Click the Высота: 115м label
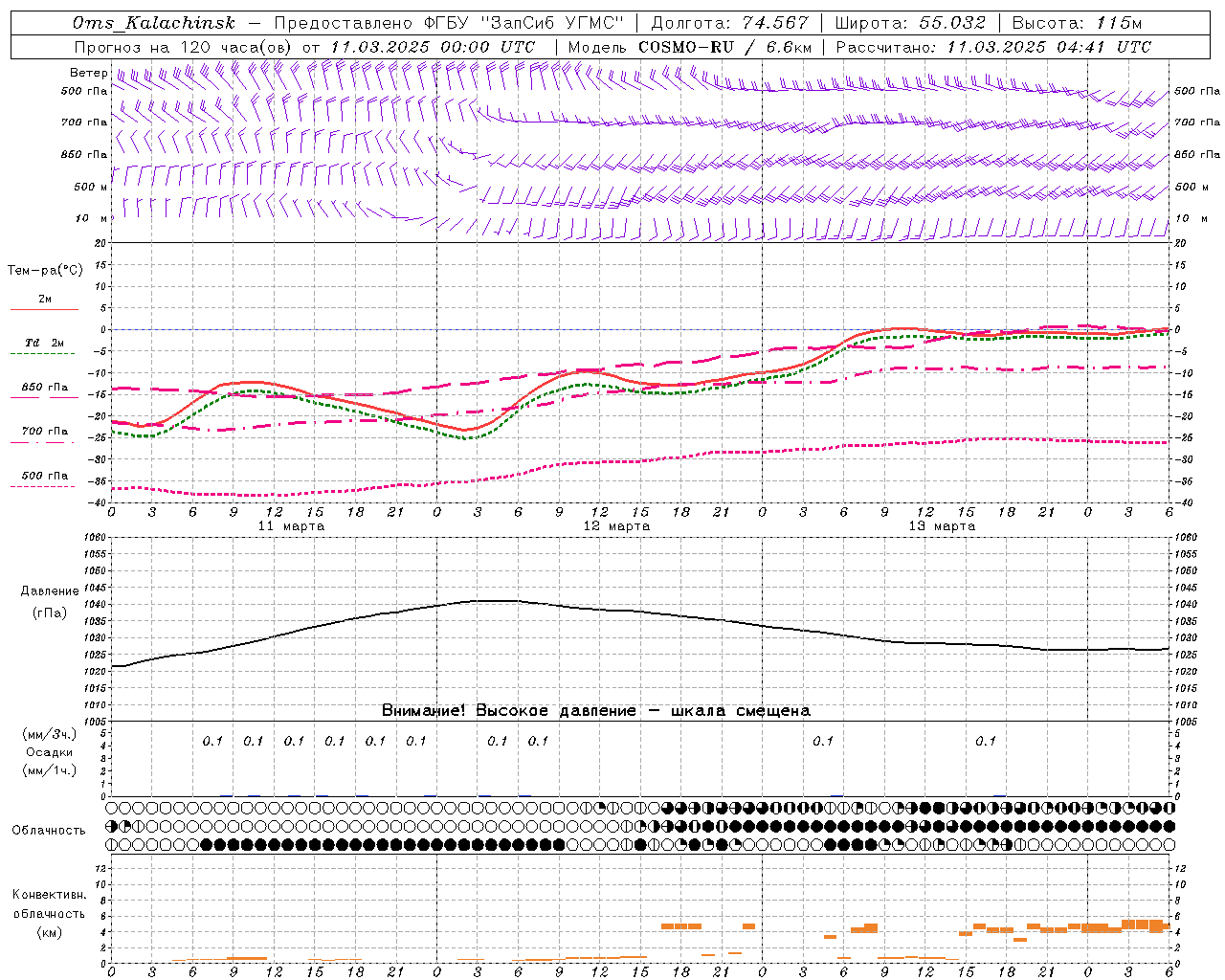 click(x=1078, y=23)
